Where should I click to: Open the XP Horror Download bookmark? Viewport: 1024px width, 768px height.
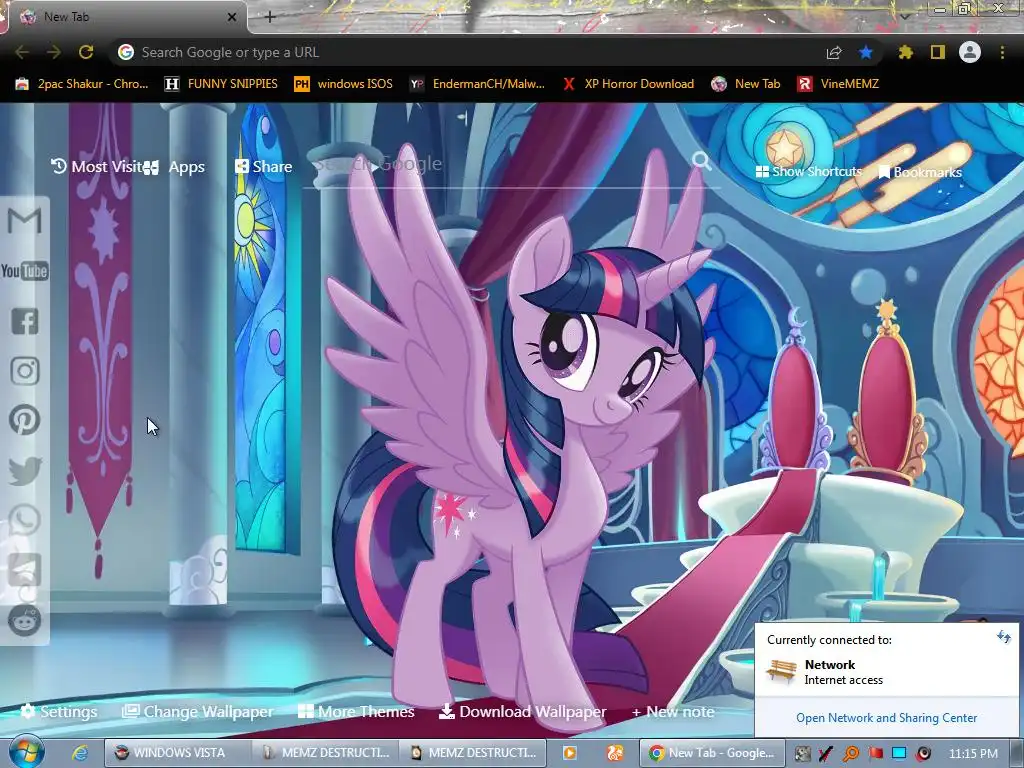point(628,84)
